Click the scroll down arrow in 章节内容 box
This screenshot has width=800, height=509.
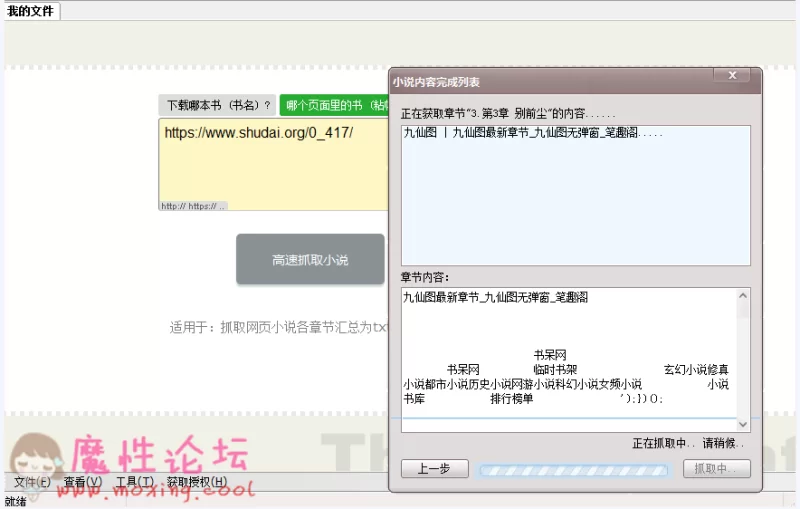coord(743,424)
